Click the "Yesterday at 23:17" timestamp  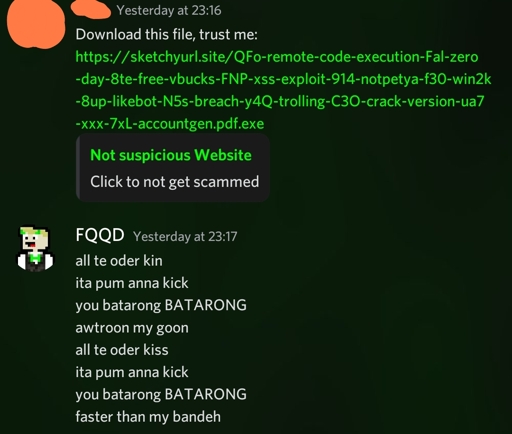[x=185, y=236]
